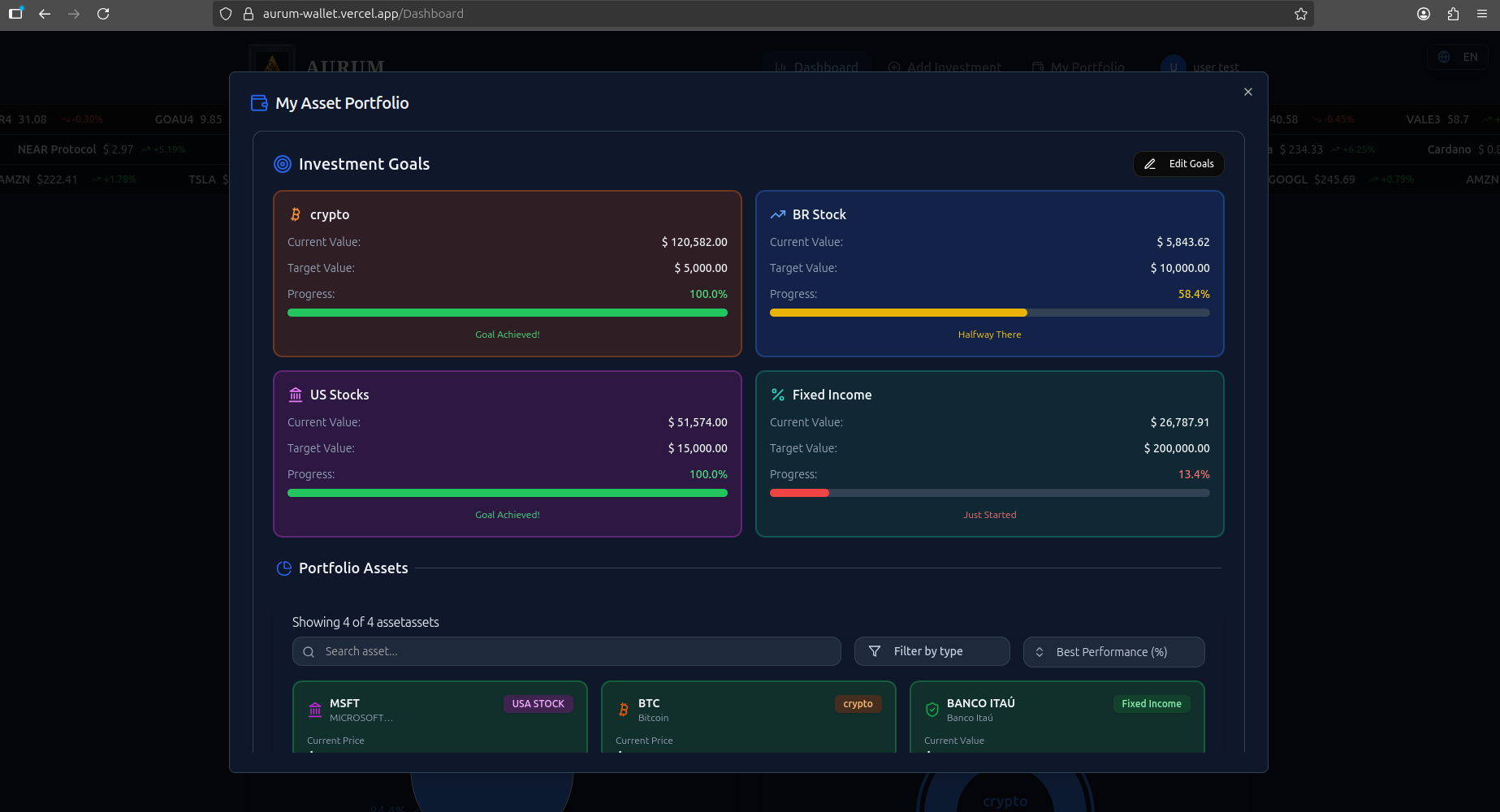1500x812 pixels.
Task: Close the My Asset Portfolio dialog
Action: tap(1248, 92)
